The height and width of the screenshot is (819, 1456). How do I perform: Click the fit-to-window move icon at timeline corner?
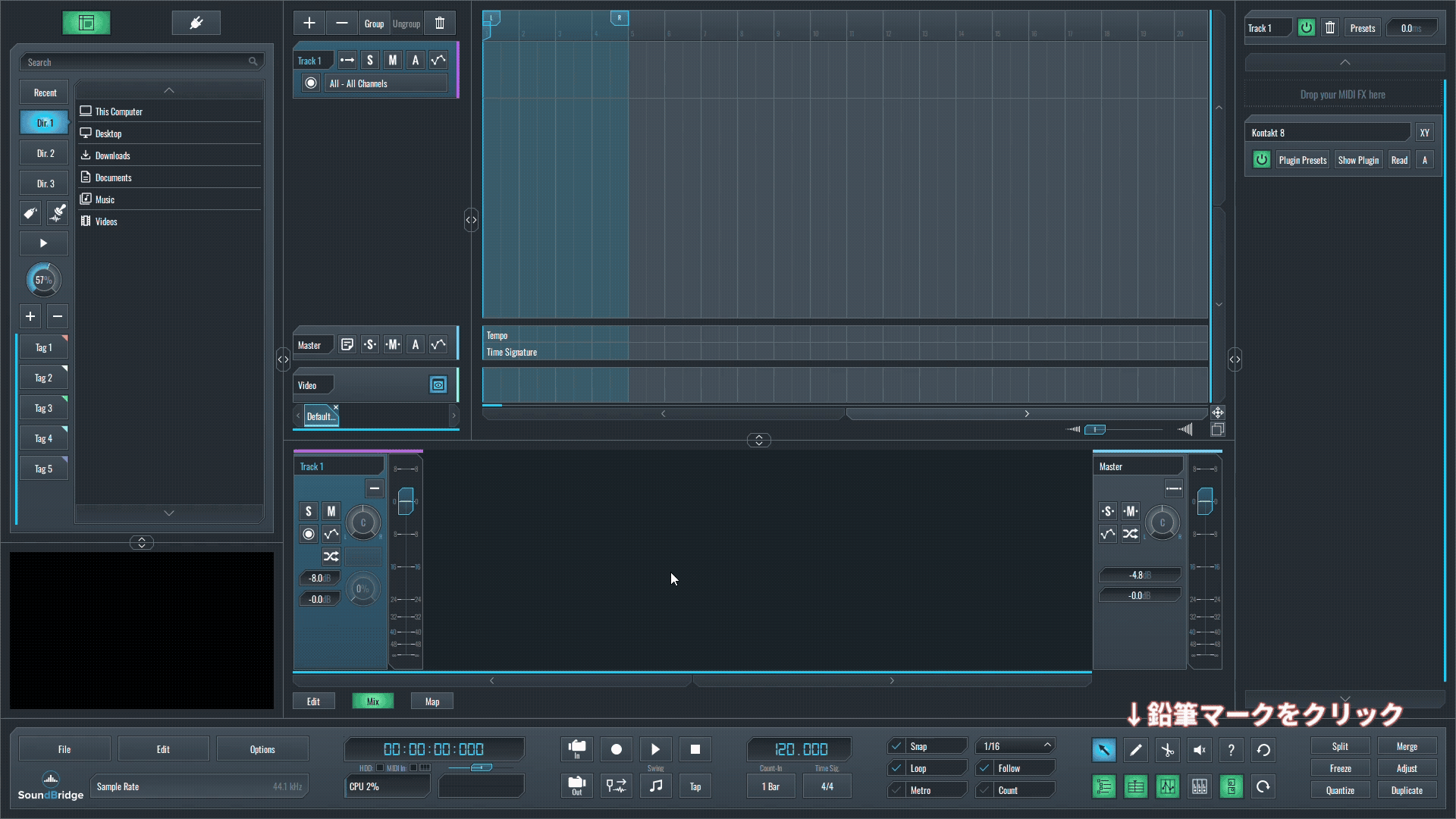1217,413
